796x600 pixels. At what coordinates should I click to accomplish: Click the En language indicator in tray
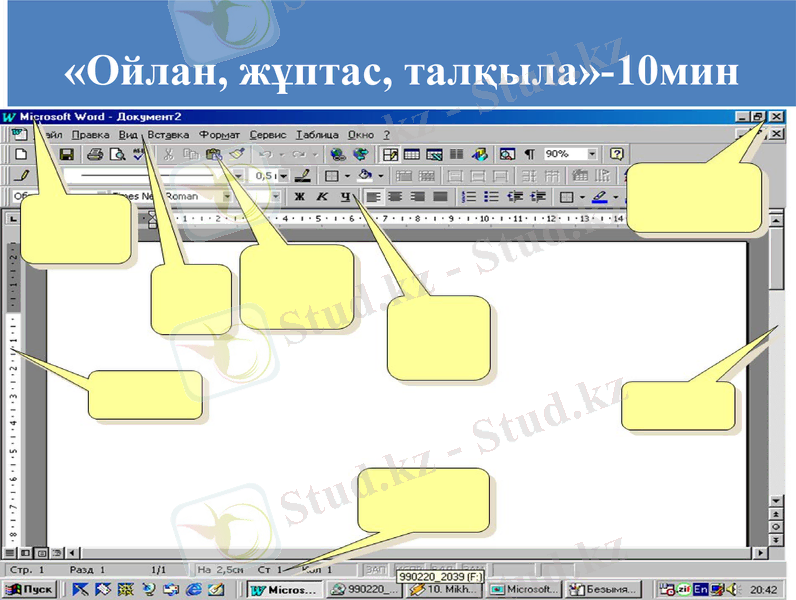coord(701,589)
